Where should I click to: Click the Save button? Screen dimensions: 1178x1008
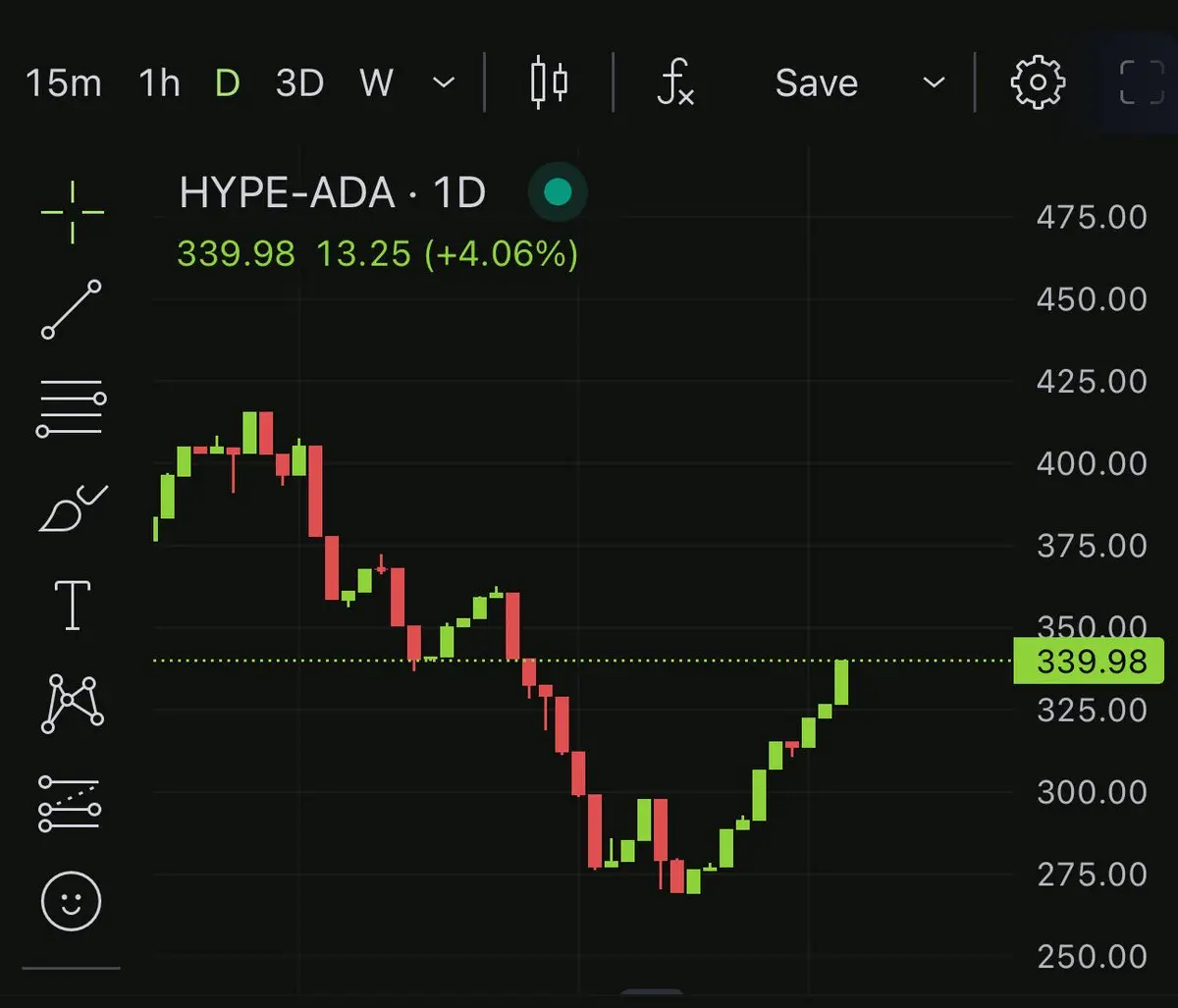[816, 83]
